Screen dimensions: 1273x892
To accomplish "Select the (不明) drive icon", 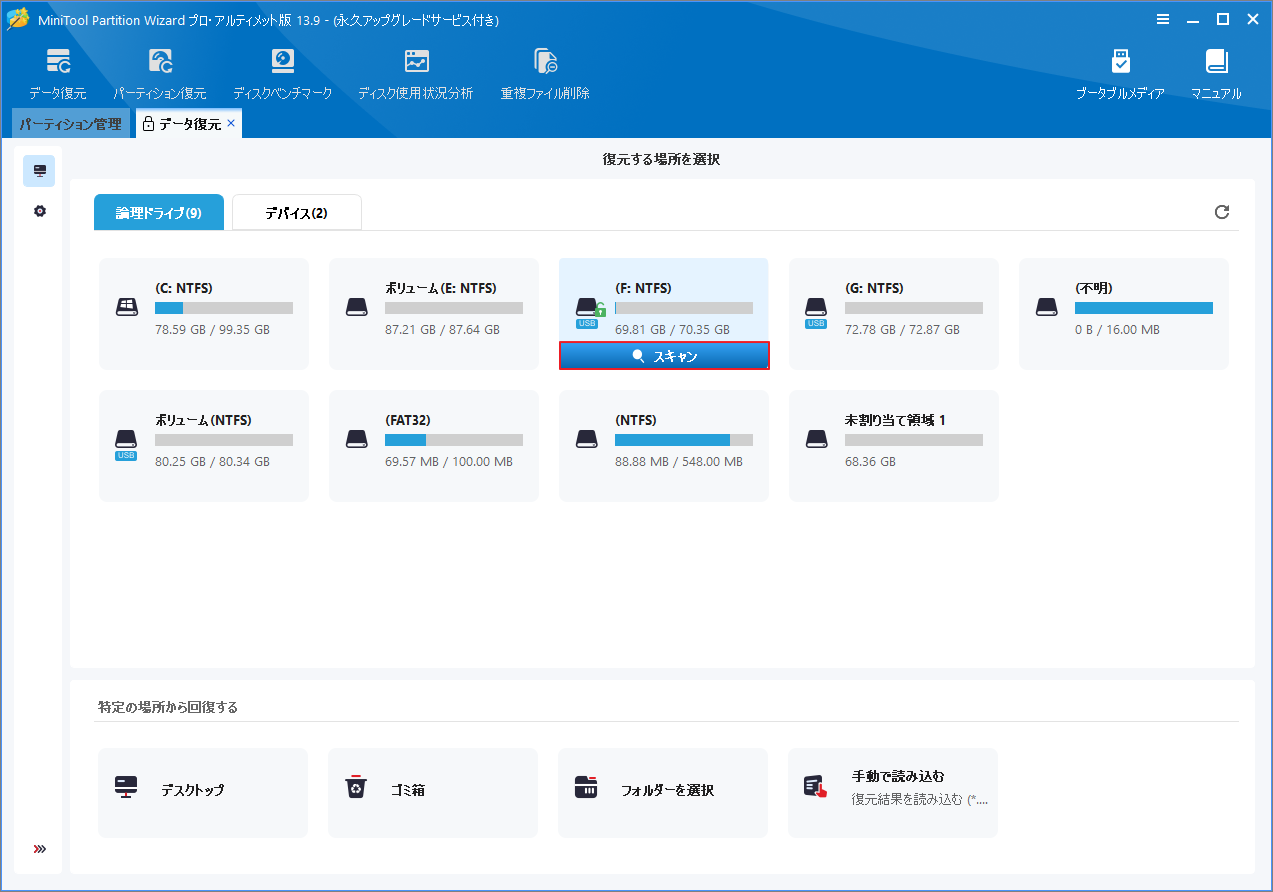I will click(1047, 308).
